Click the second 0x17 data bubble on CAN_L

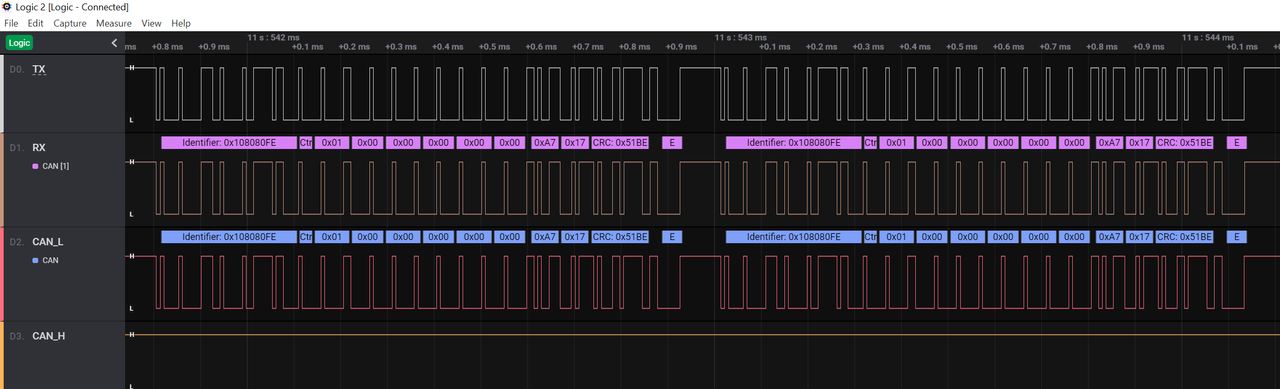[x=1140, y=237]
